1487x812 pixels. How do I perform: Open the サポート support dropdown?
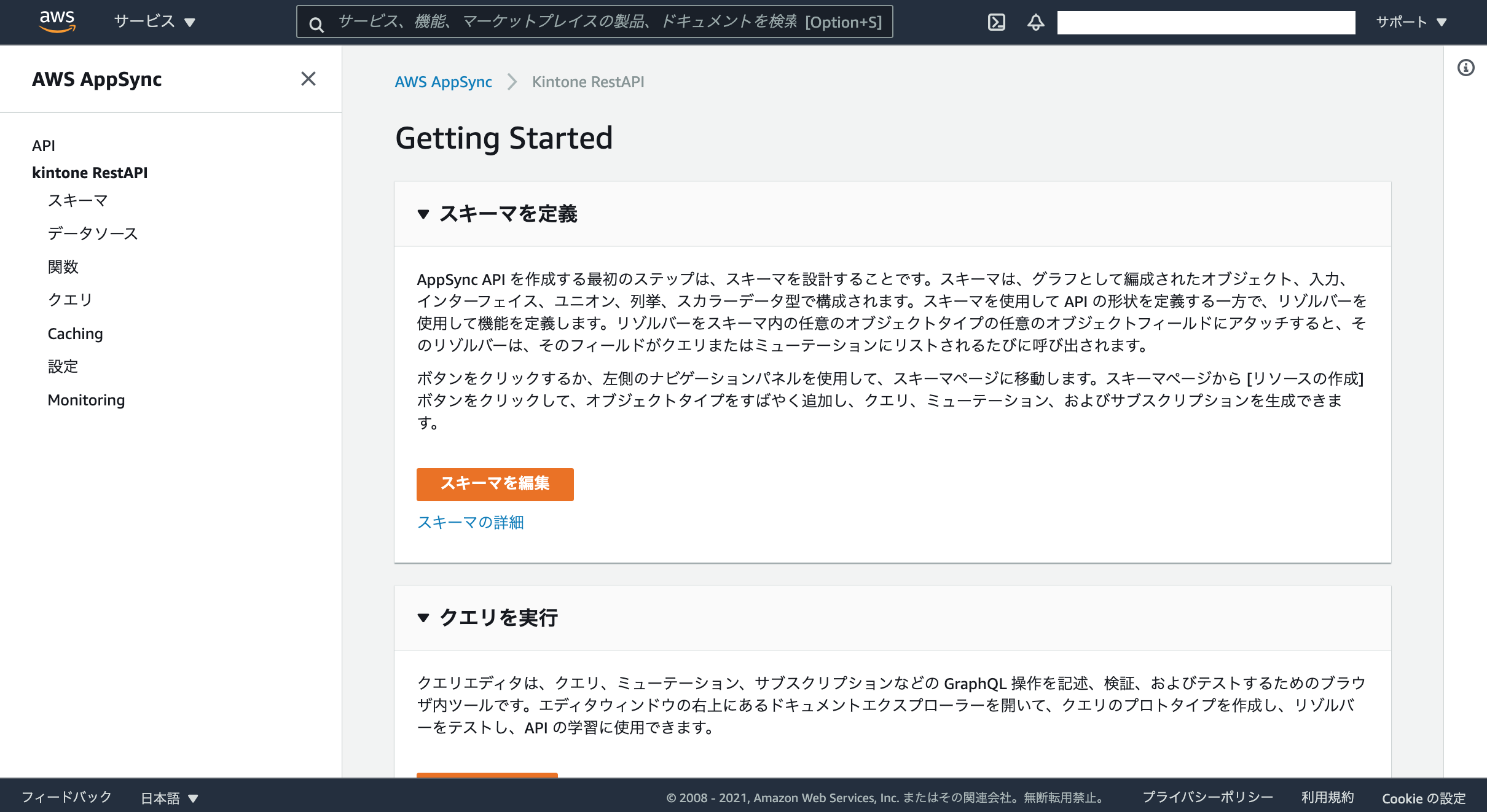point(1411,22)
